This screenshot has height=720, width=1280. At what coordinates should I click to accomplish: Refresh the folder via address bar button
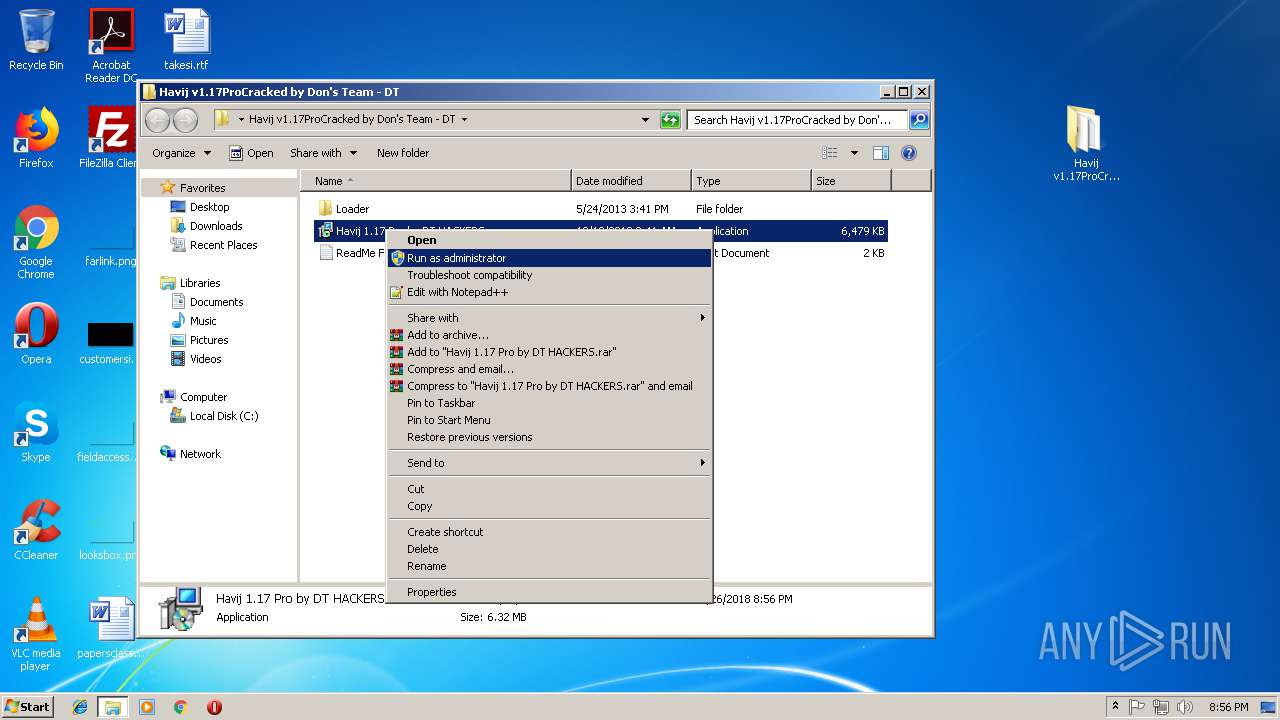click(670, 120)
